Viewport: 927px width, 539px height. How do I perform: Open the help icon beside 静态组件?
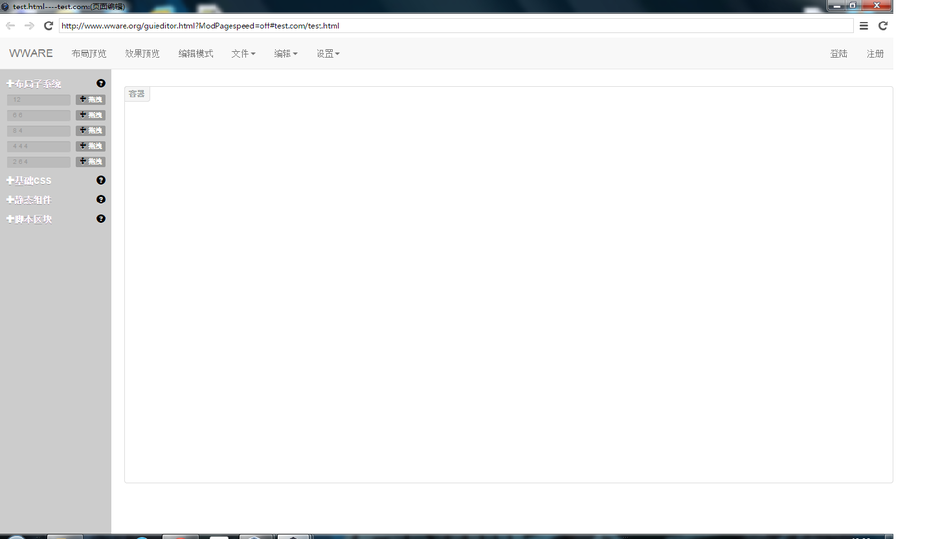[101, 200]
